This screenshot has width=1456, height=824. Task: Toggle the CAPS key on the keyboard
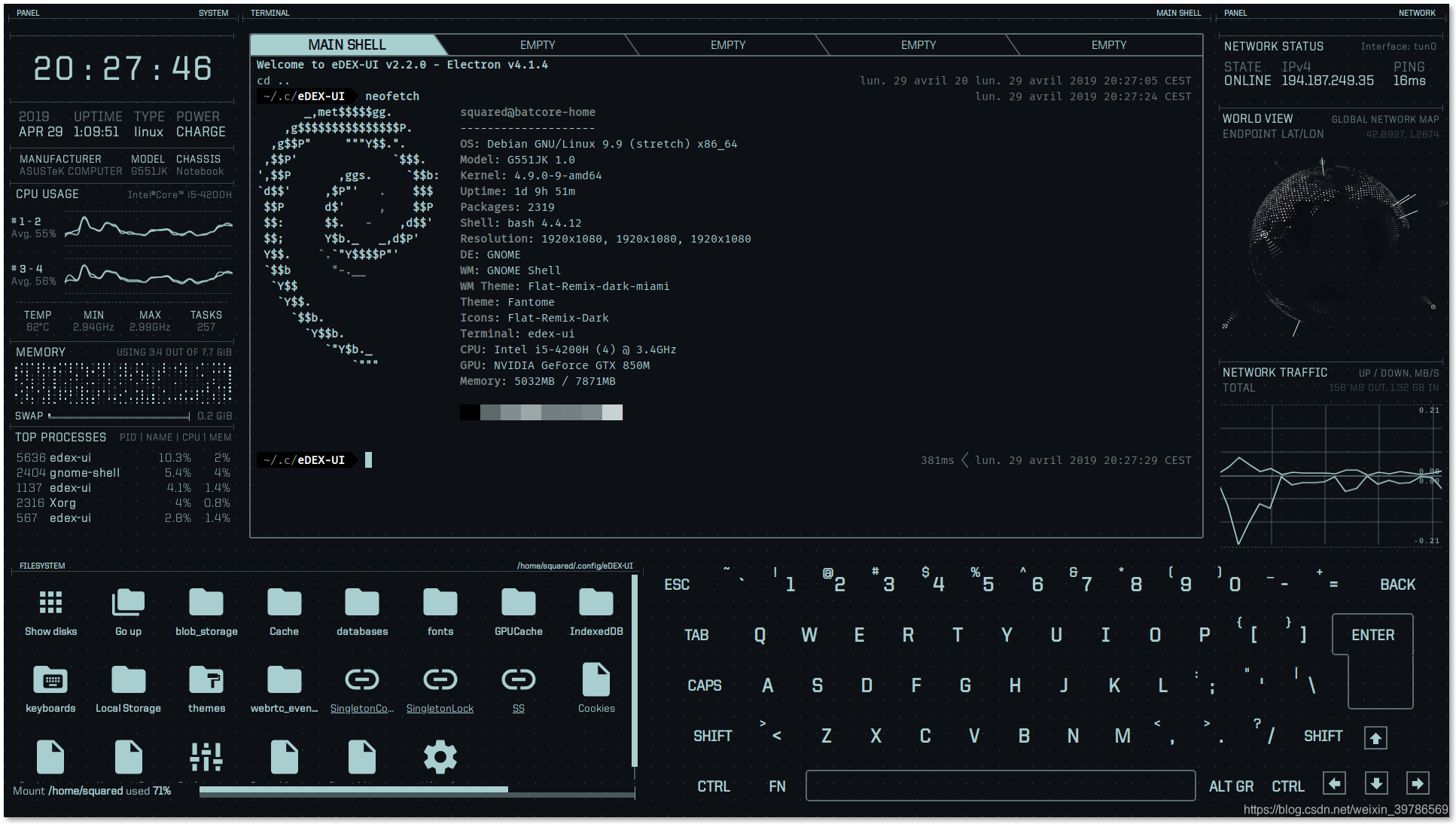(x=705, y=685)
